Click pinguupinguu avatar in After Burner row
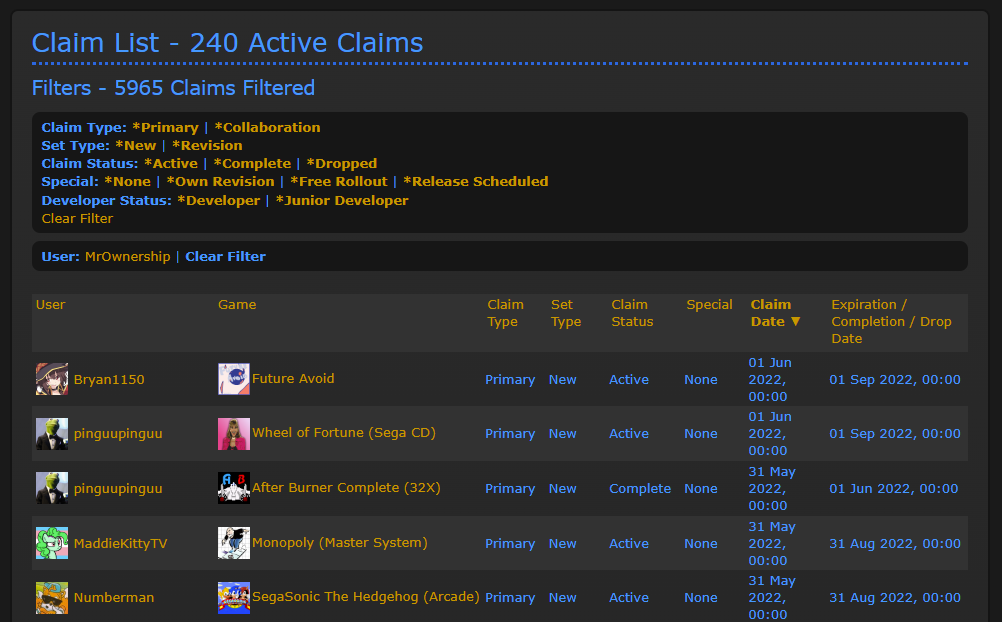The image size is (1002, 622). pyautogui.click(x=52, y=488)
